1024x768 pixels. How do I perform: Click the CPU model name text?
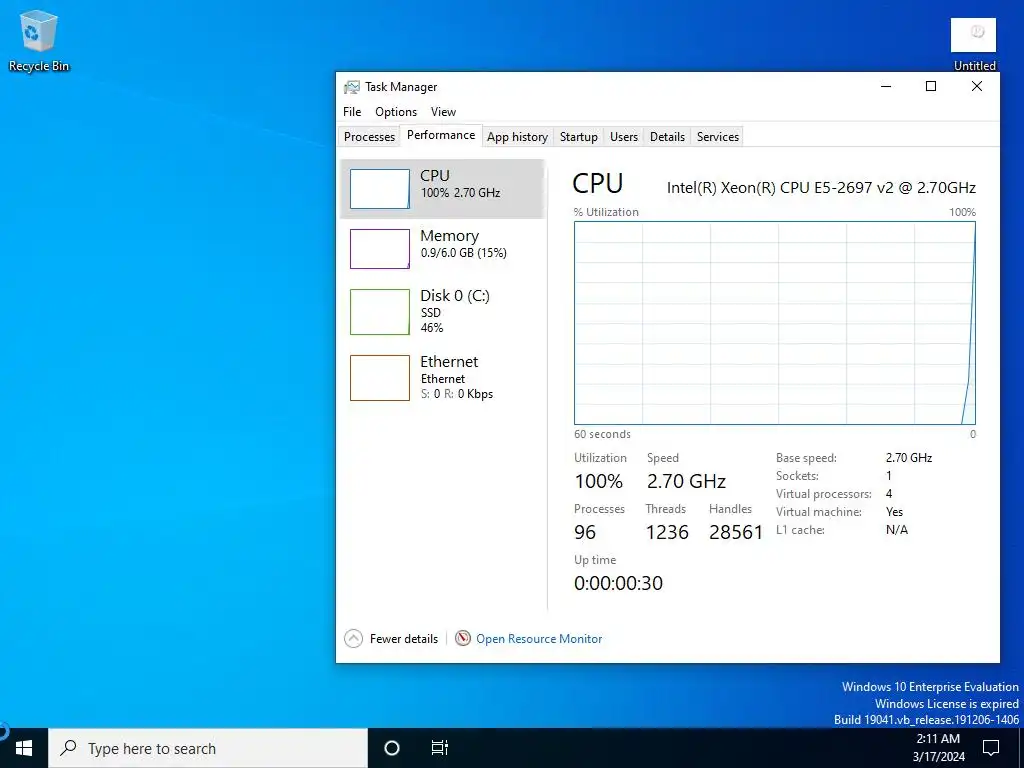[x=821, y=188]
